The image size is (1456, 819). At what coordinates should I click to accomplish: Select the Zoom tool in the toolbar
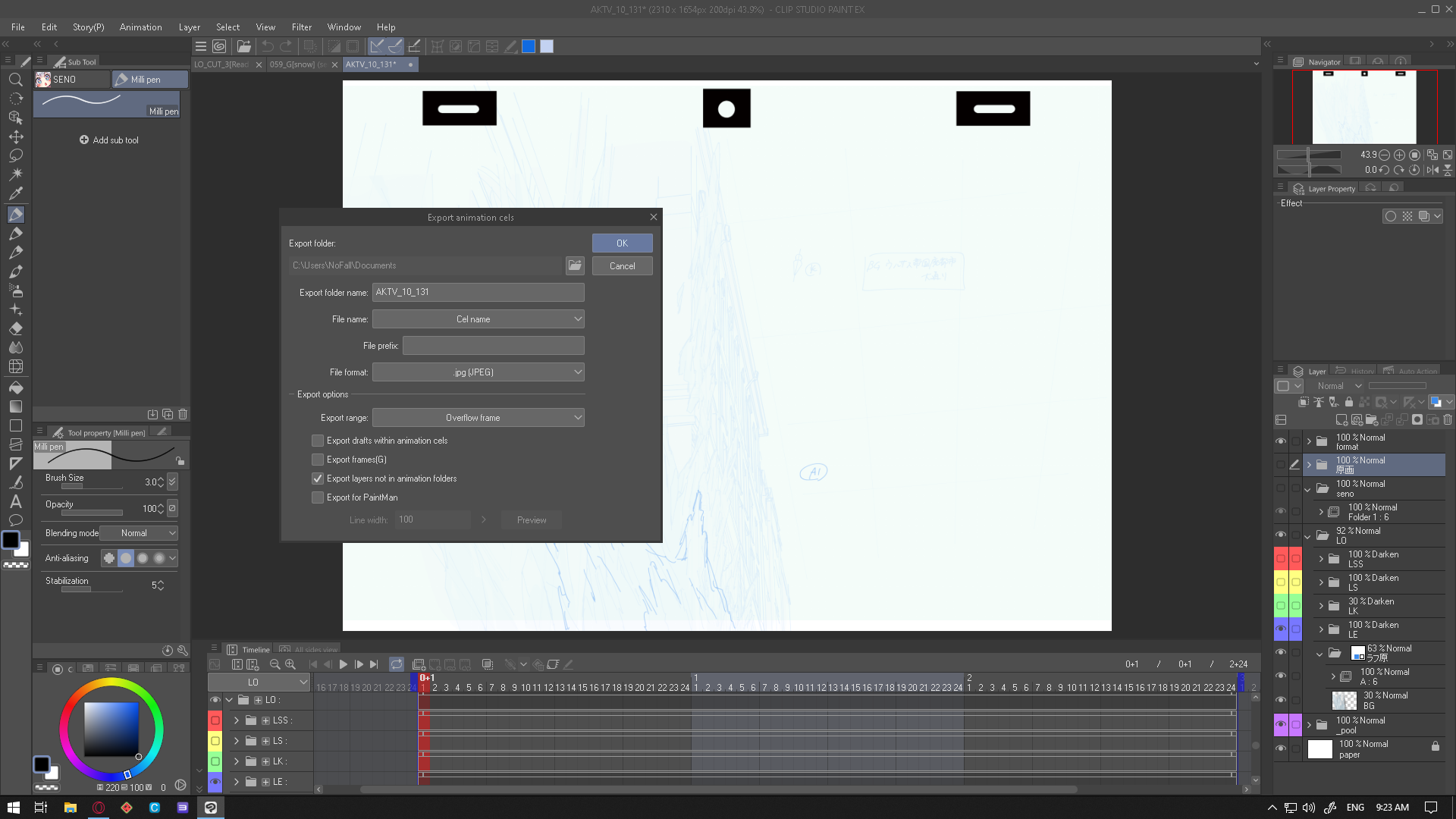click(x=15, y=80)
